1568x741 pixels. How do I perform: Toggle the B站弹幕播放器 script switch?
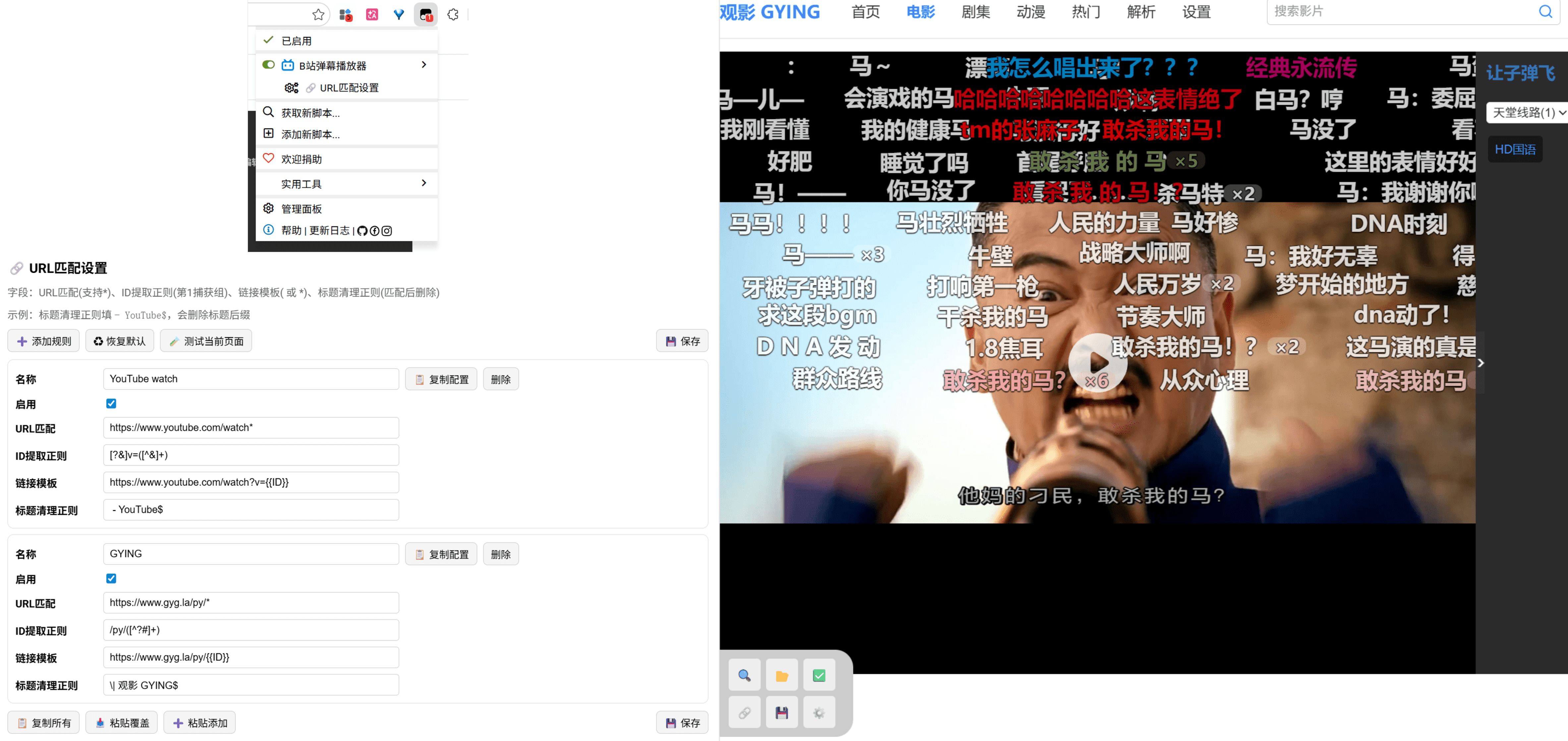[x=268, y=65]
